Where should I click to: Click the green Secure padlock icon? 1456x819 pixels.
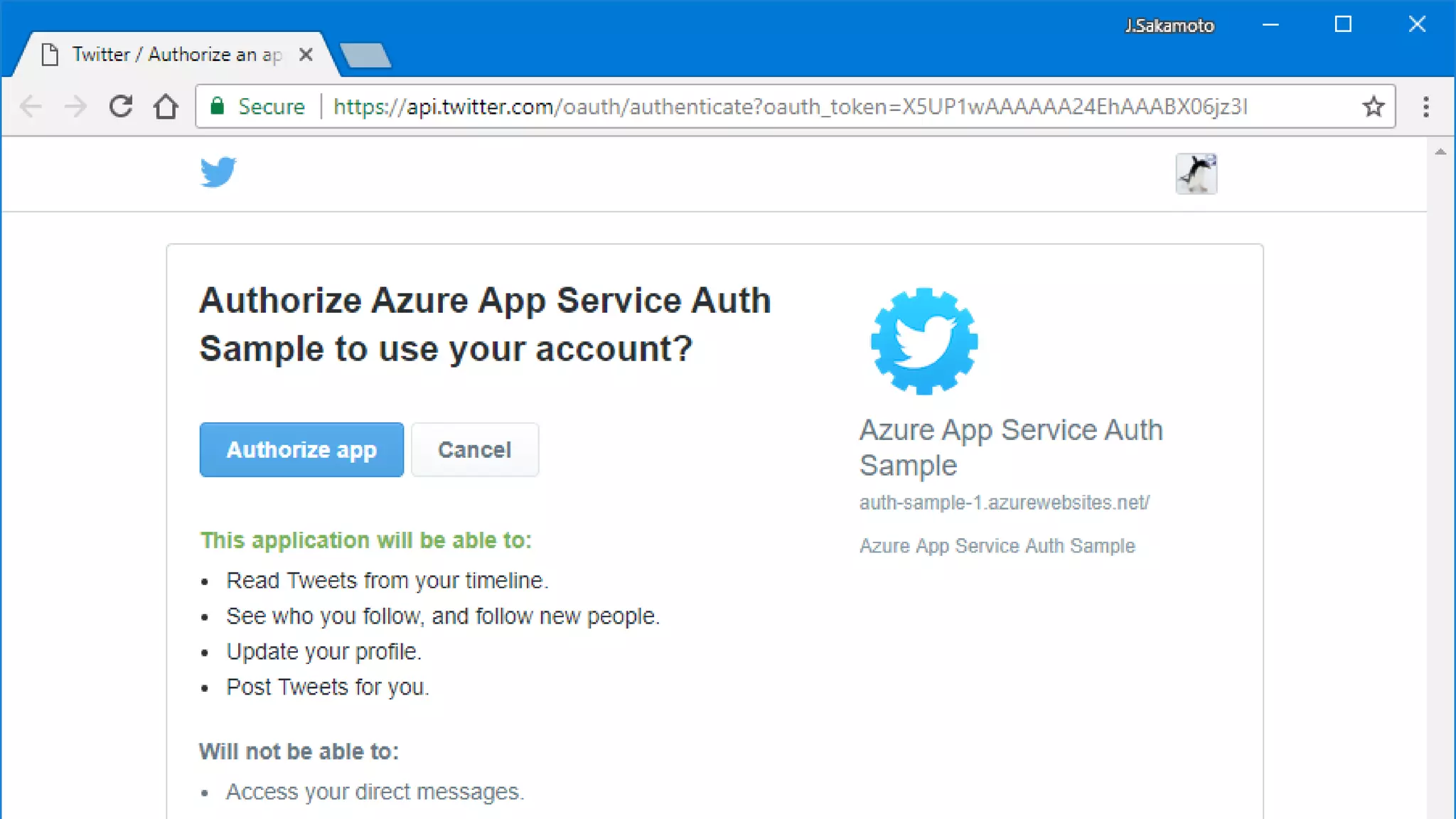[x=218, y=107]
